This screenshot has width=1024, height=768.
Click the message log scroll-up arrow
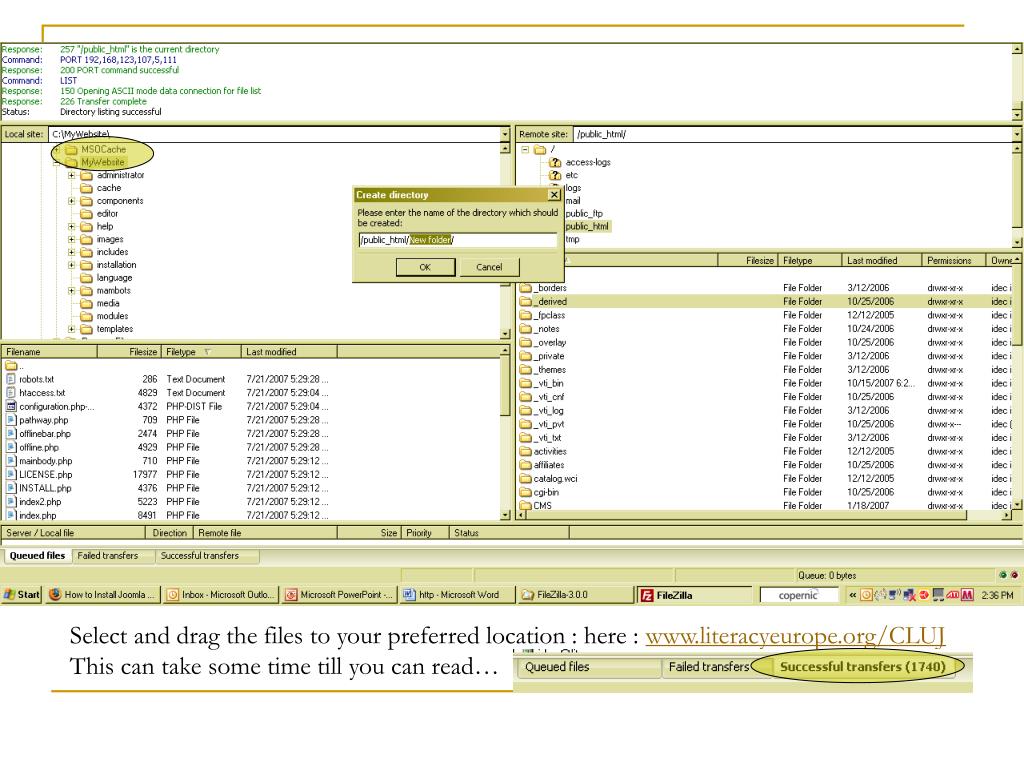pyautogui.click(x=1017, y=49)
